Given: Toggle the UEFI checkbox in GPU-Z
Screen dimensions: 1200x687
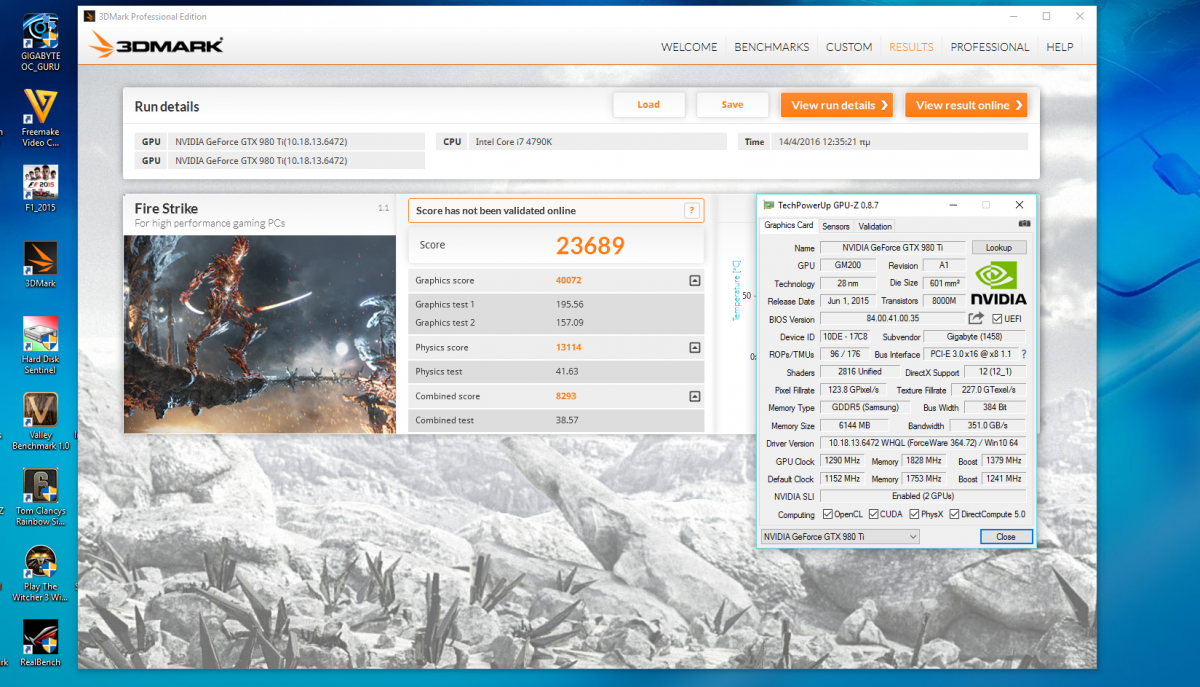Looking at the screenshot, I should click(x=998, y=319).
